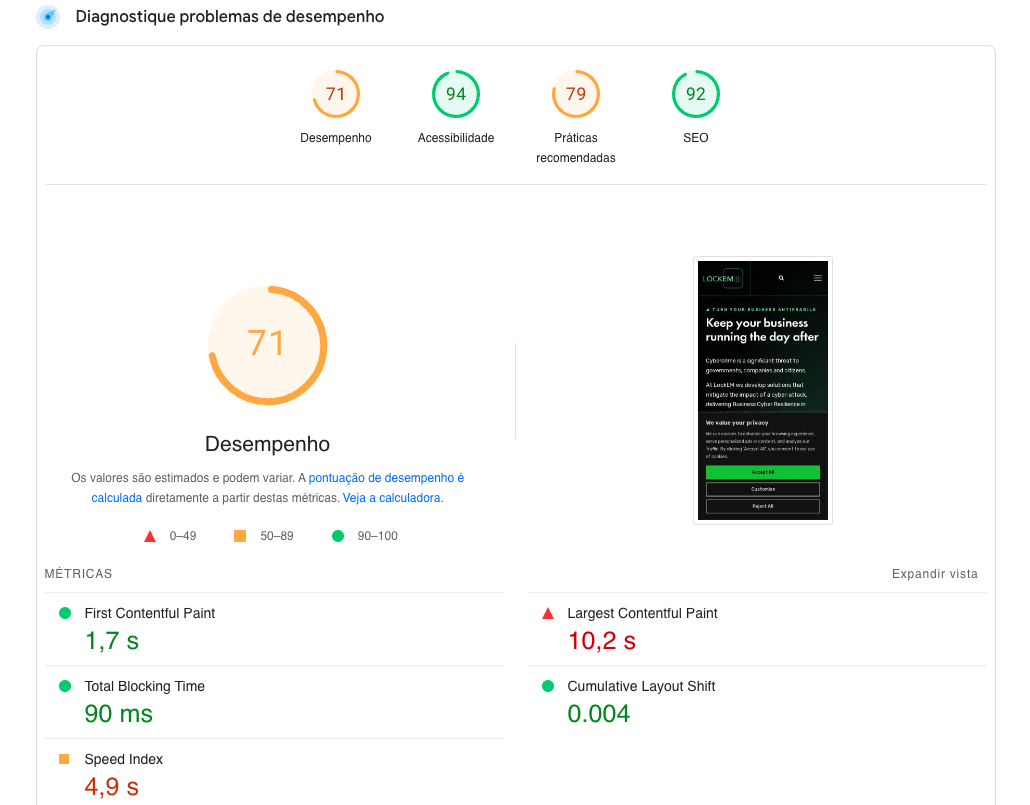Click the large Desempenho 71 gauge

pyautogui.click(x=267, y=345)
